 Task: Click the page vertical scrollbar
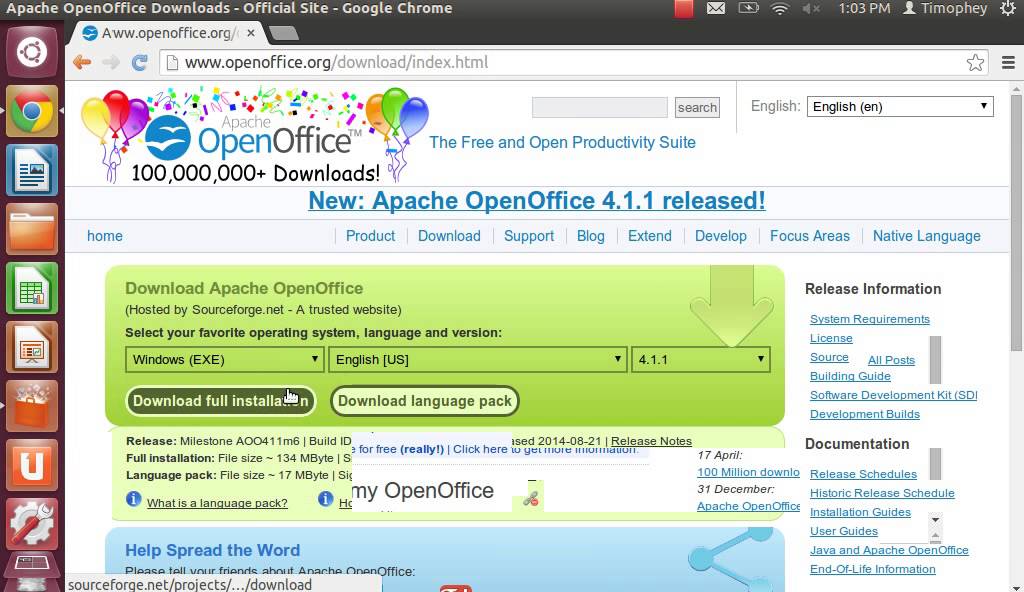pyautogui.click(x=1016, y=222)
